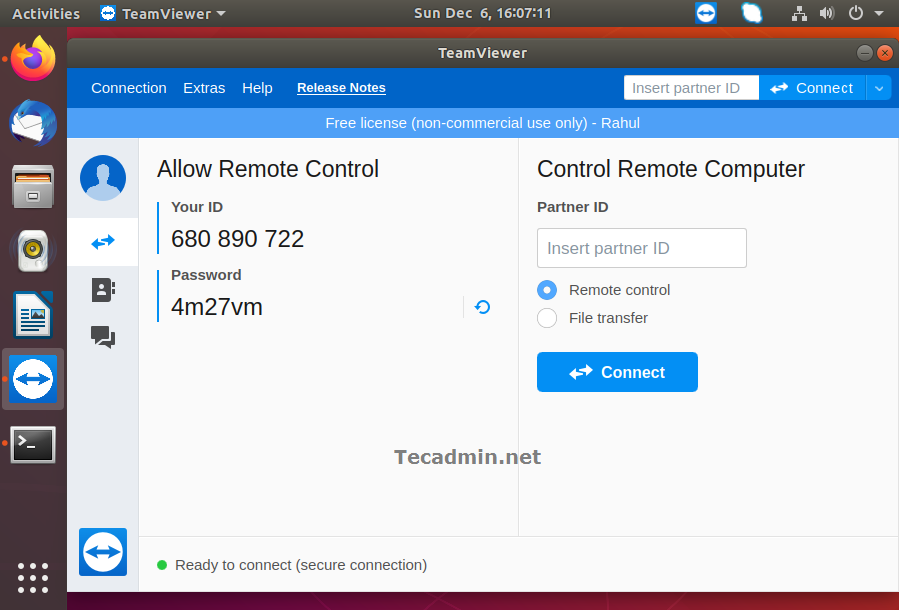This screenshot has height=610, width=899.
Task: Launch Firefox from the dock
Action: [x=33, y=58]
